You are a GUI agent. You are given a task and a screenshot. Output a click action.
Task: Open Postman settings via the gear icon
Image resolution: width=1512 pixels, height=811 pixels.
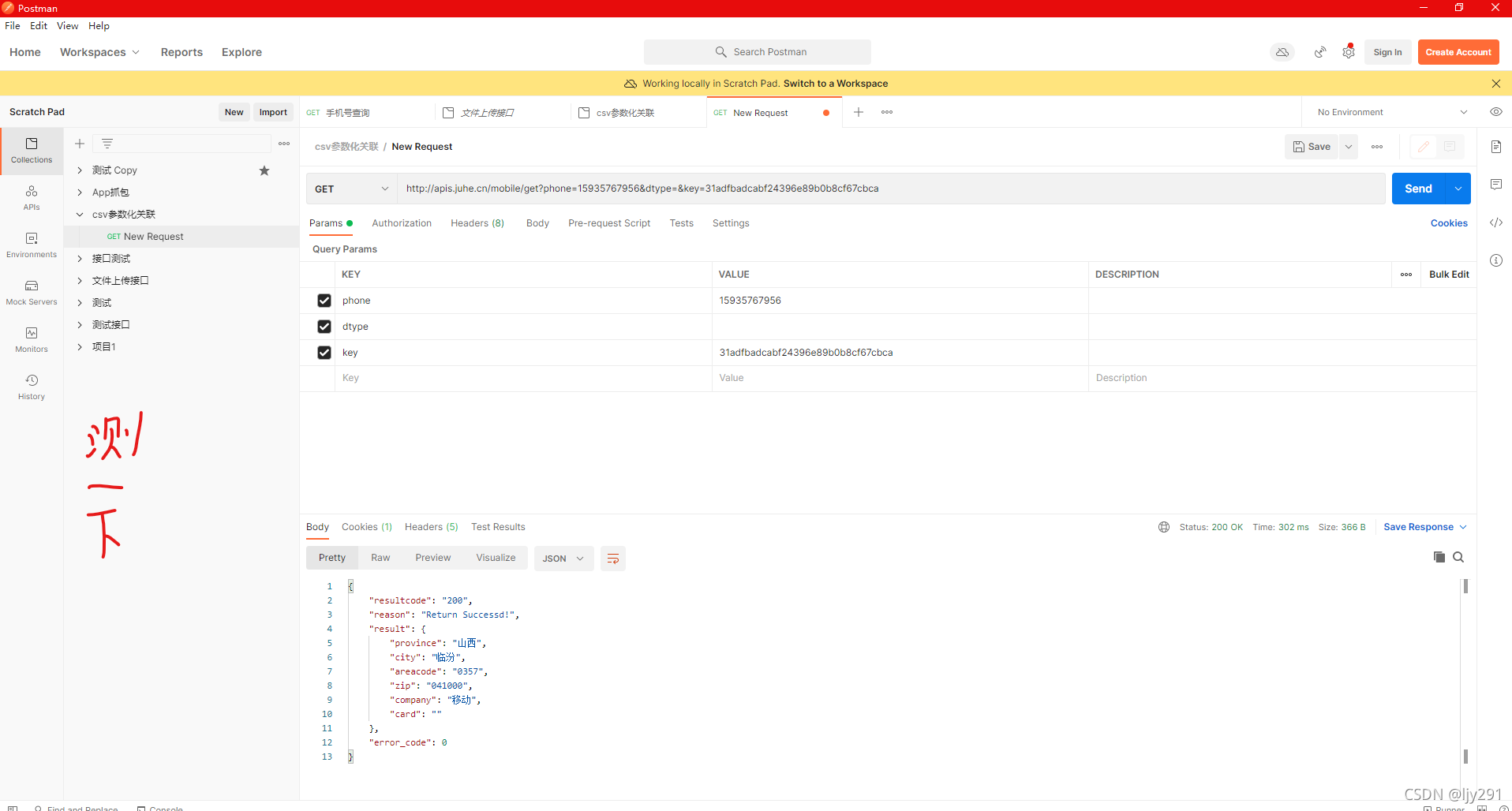pos(1349,51)
